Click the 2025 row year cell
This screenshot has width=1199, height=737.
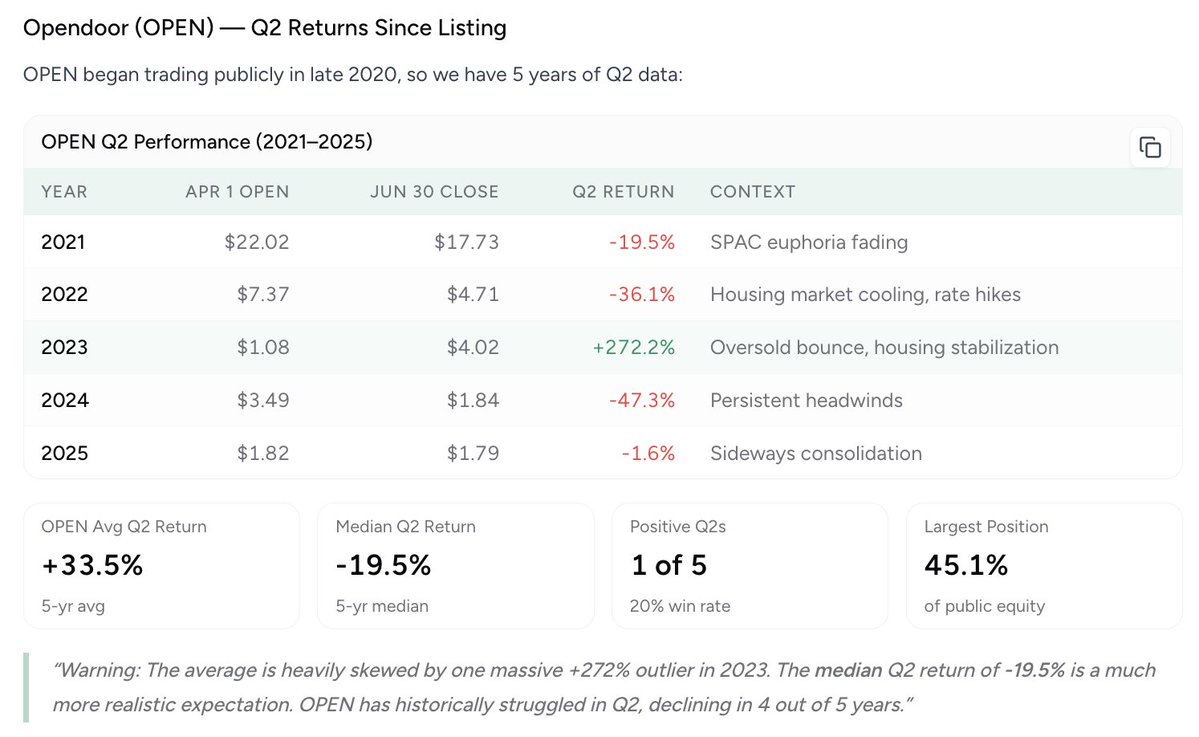click(x=64, y=453)
